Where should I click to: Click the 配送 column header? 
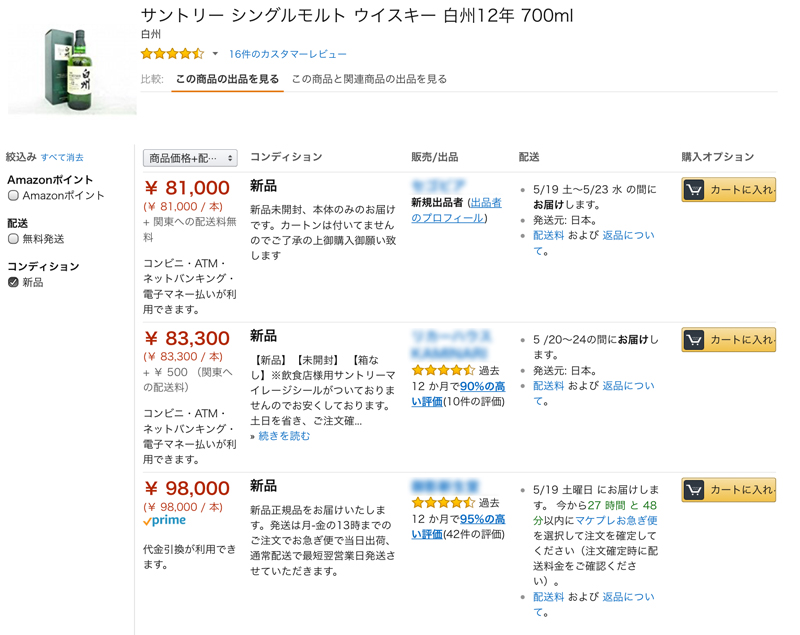coord(529,157)
